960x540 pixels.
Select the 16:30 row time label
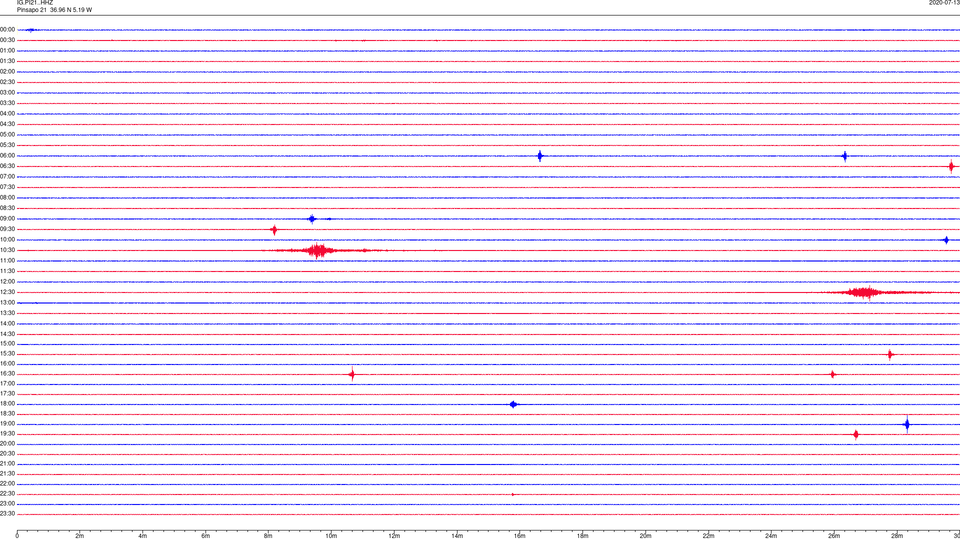tap(7, 373)
